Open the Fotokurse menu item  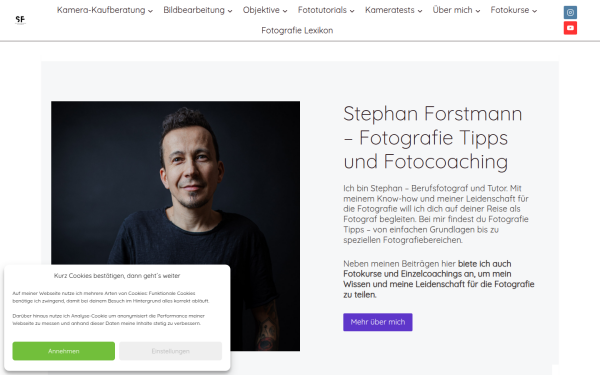coord(510,10)
